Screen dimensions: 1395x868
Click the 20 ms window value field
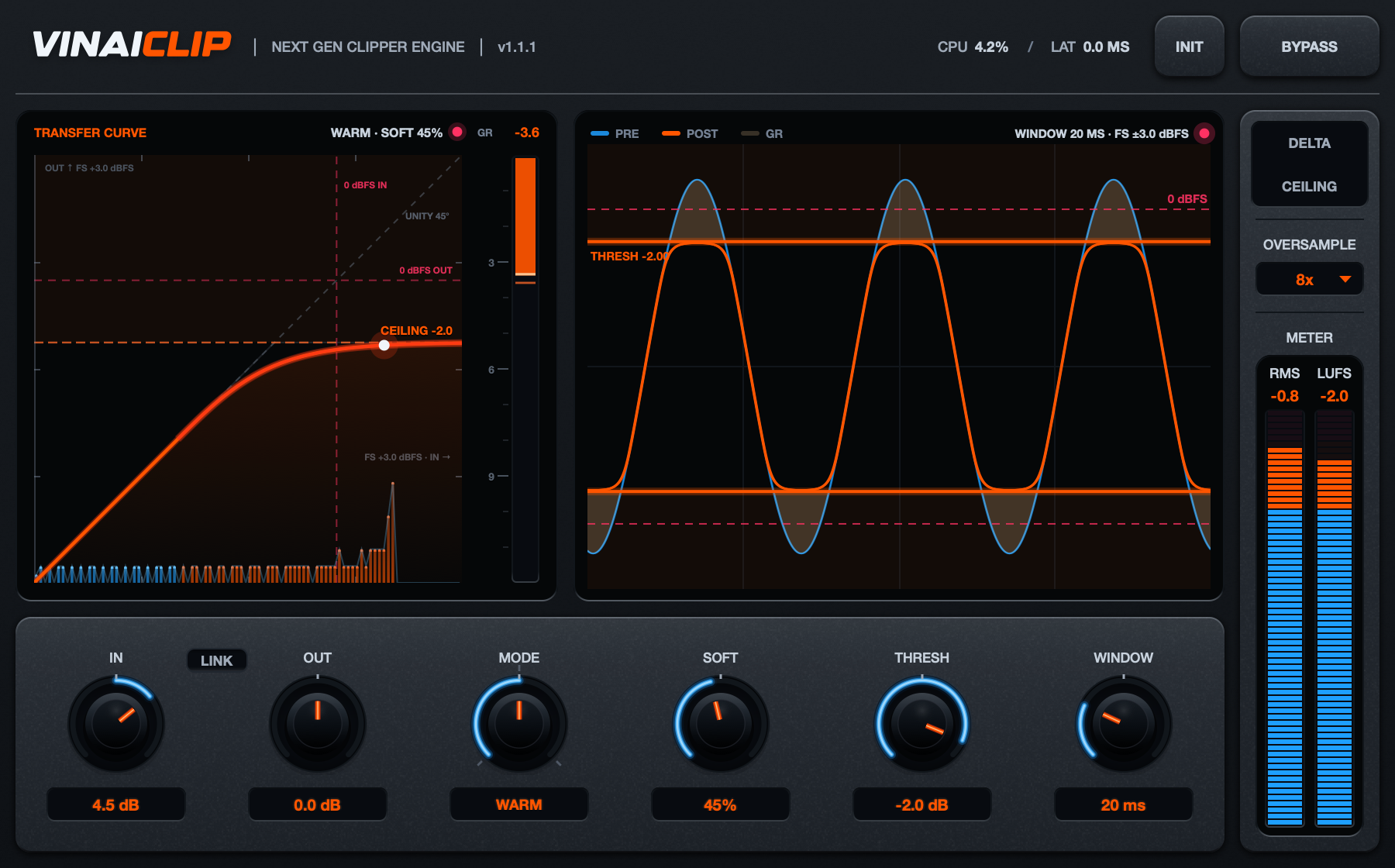1124,804
